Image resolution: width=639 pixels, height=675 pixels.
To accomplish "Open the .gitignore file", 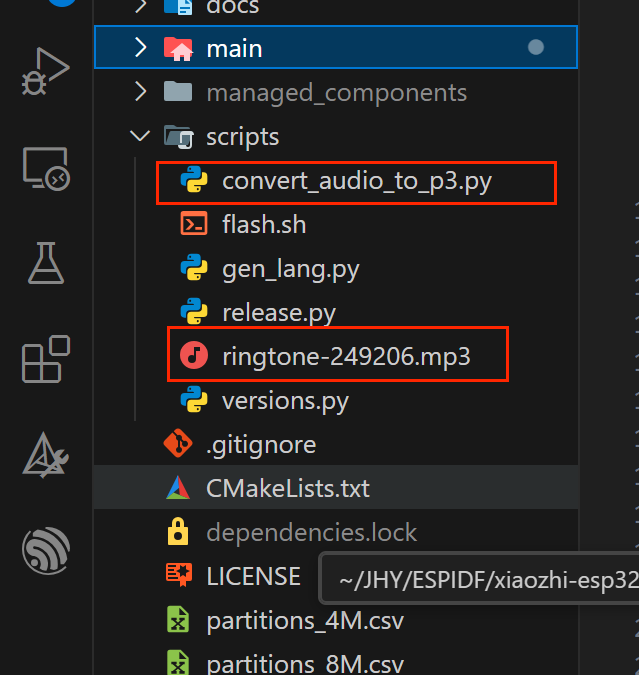I will click(x=260, y=445).
